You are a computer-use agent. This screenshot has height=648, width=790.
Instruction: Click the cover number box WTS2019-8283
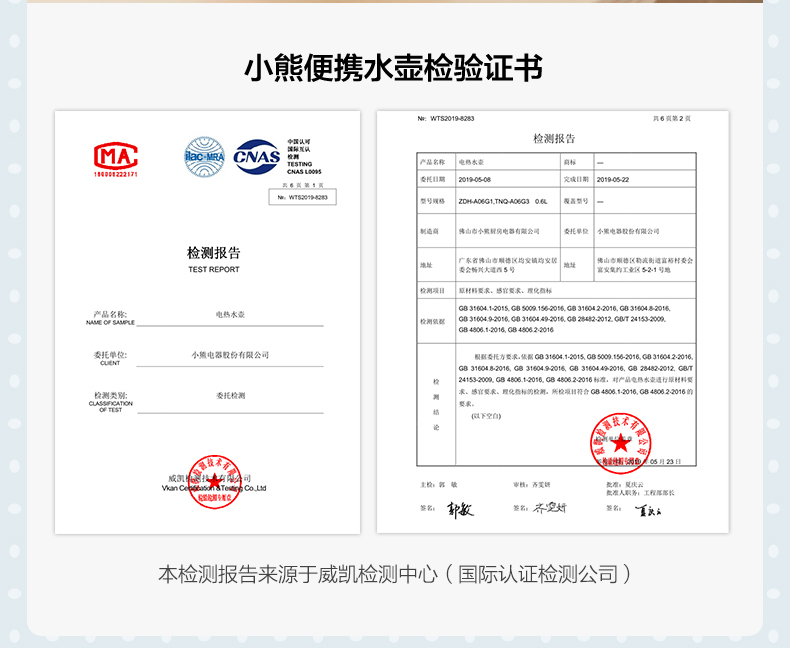click(302, 197)
